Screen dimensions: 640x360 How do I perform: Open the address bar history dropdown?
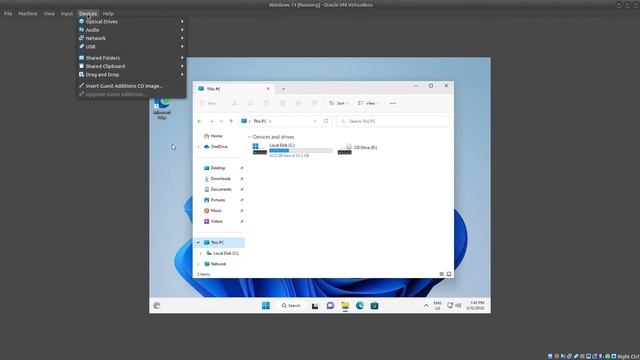pos(315,121)
